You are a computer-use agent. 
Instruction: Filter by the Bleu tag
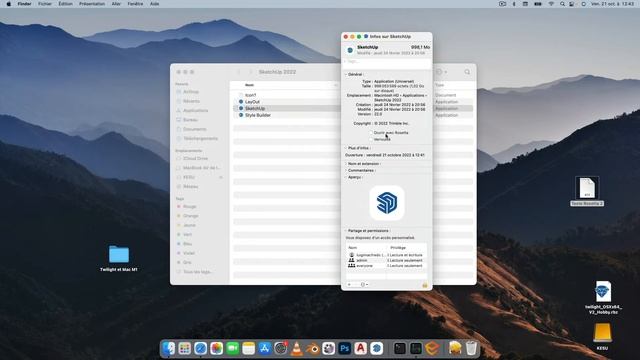[x=187, y=244]
